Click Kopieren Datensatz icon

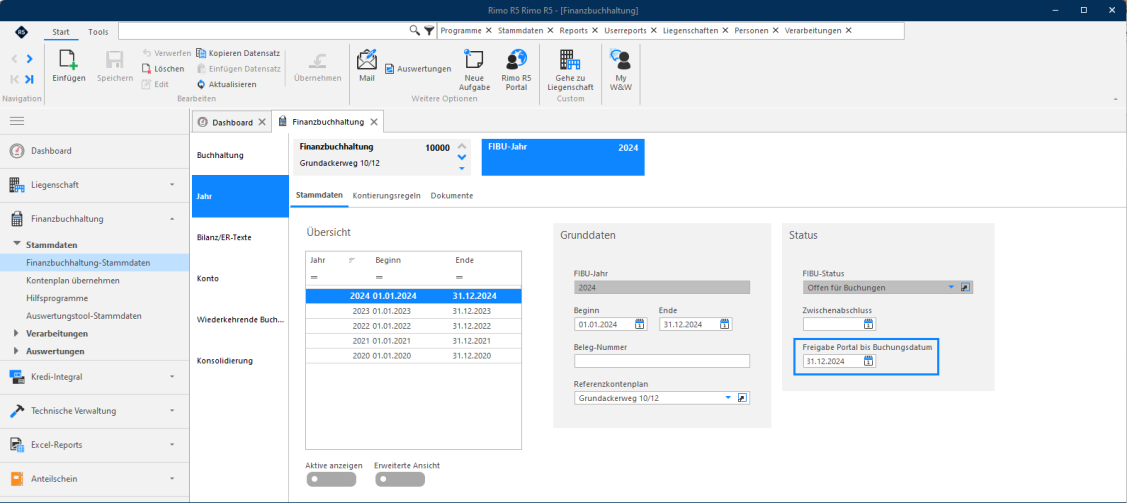[201, 53]
